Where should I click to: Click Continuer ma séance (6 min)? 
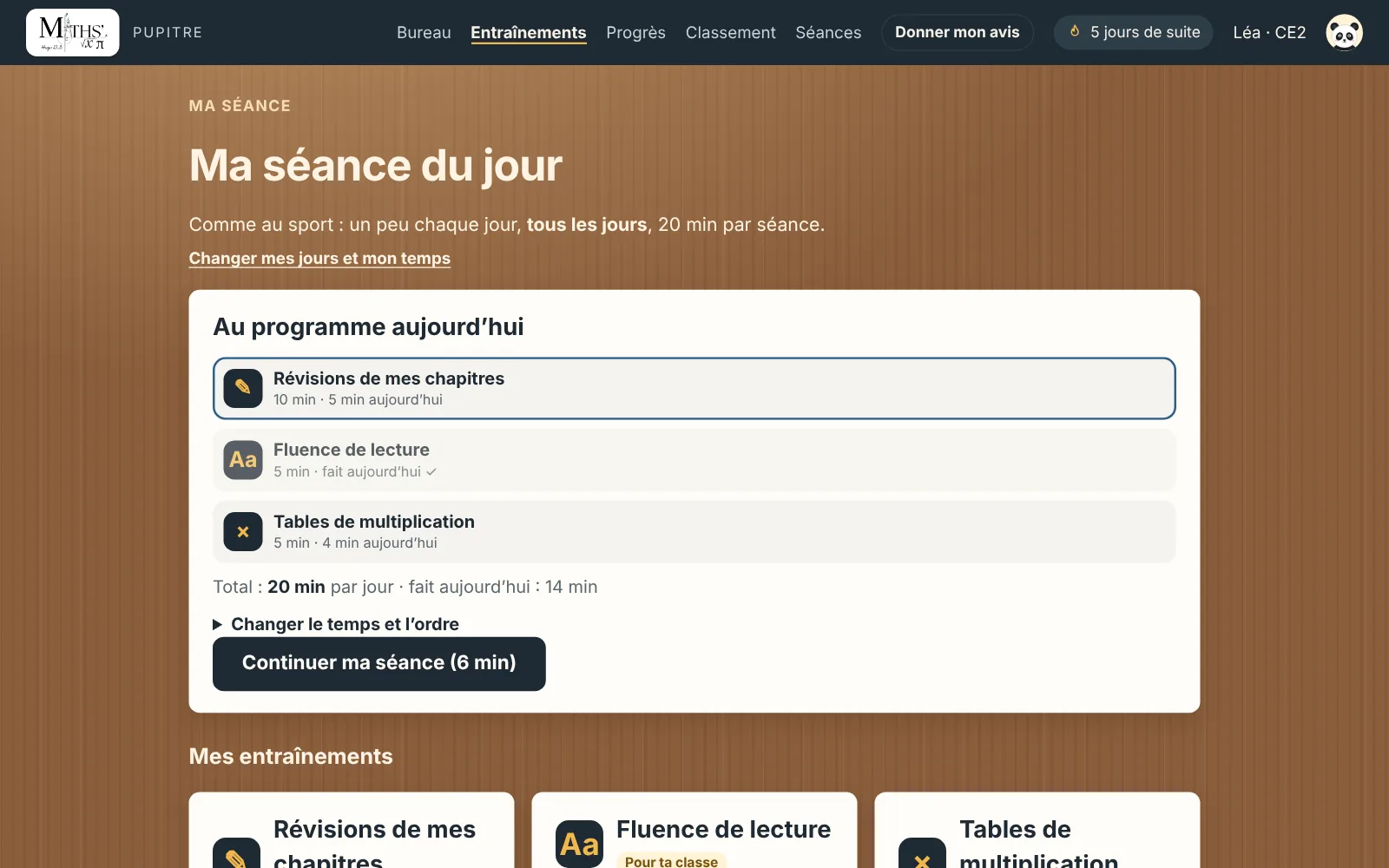pos(379,663)
